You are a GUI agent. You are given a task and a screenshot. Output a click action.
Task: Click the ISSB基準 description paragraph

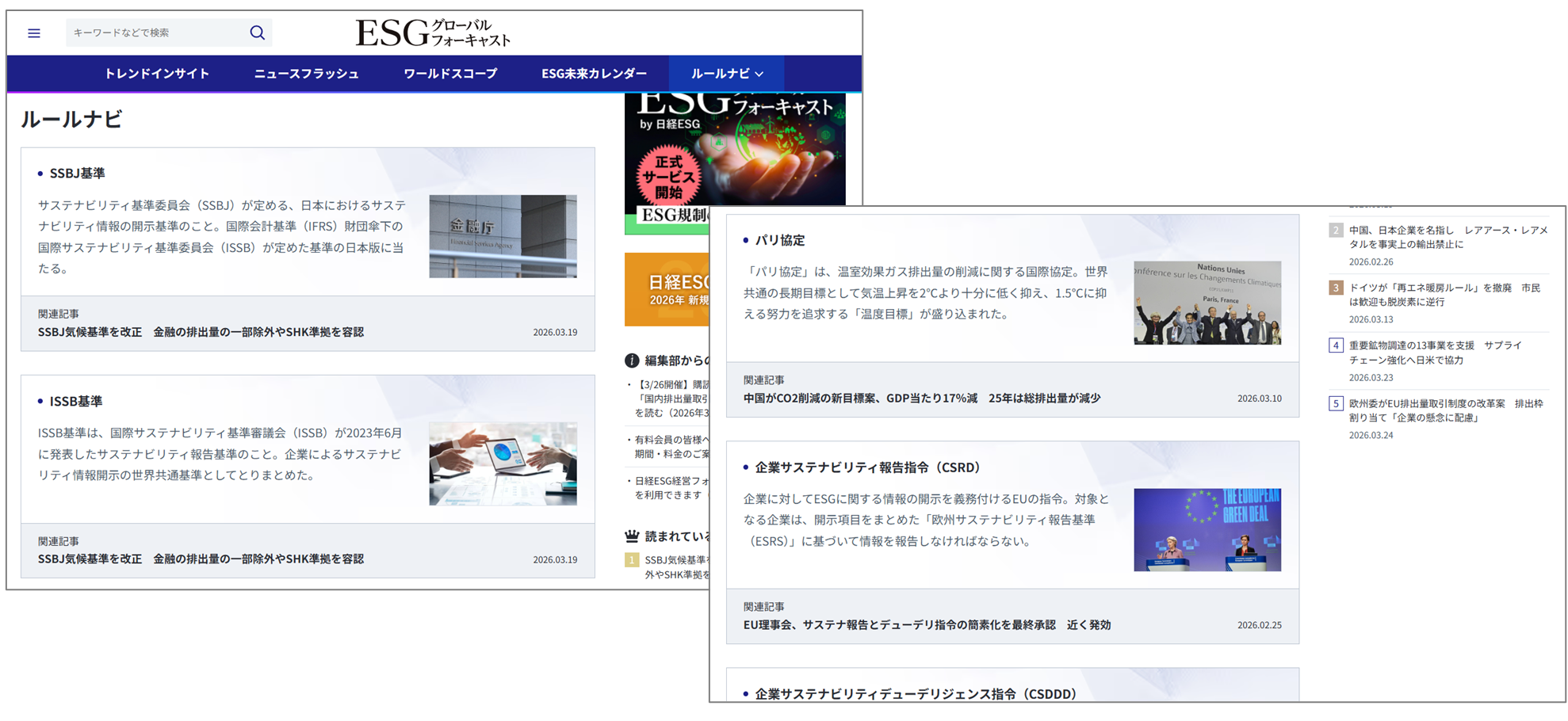click(x=220, y=454)
